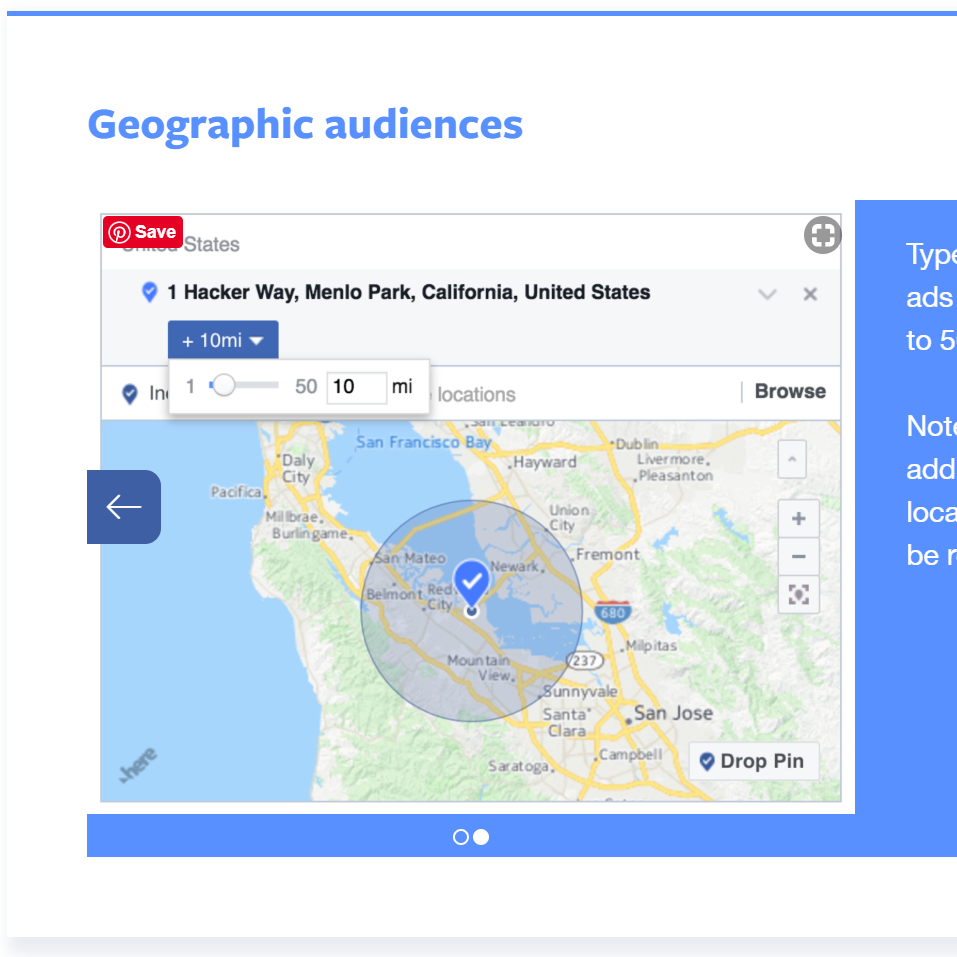This screenshot has width=957, height=957.
Task: Click the Milpitas map label
Action: tap(651, 645)
